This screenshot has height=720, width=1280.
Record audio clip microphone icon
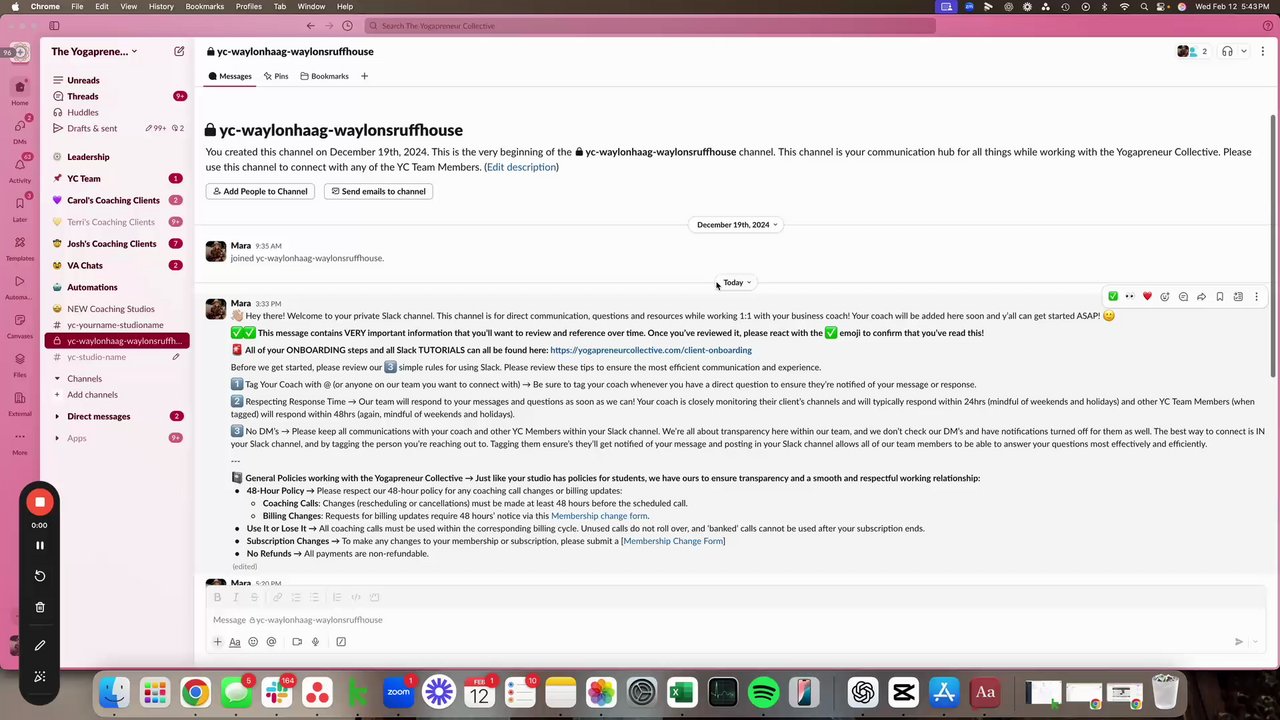click(315, 642)
